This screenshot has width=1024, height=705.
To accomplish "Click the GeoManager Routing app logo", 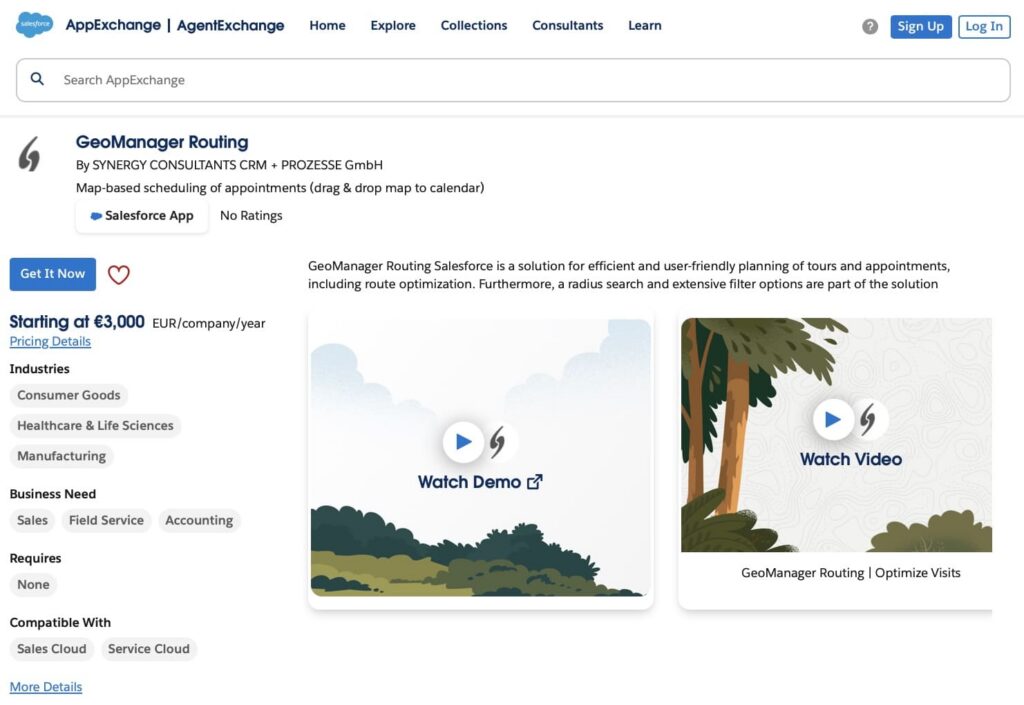I will pyautogui.click(x=30, y=155).
